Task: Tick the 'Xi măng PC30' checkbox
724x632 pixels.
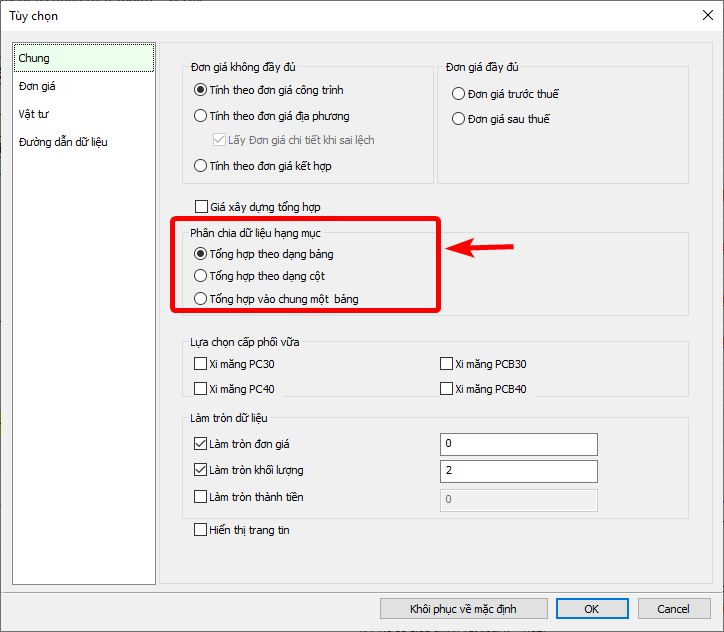Action: [x=200, y=364]
